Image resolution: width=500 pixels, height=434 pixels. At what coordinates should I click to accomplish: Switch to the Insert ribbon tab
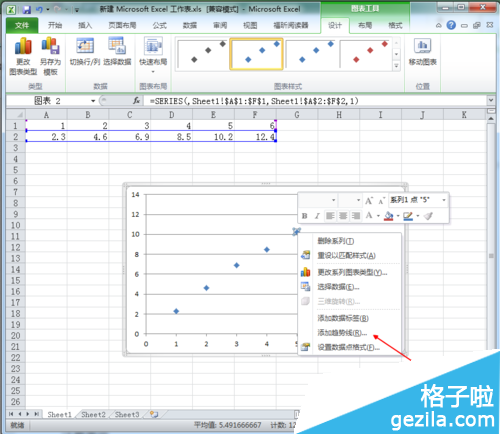pyautogui.click(x=85, y=25)
